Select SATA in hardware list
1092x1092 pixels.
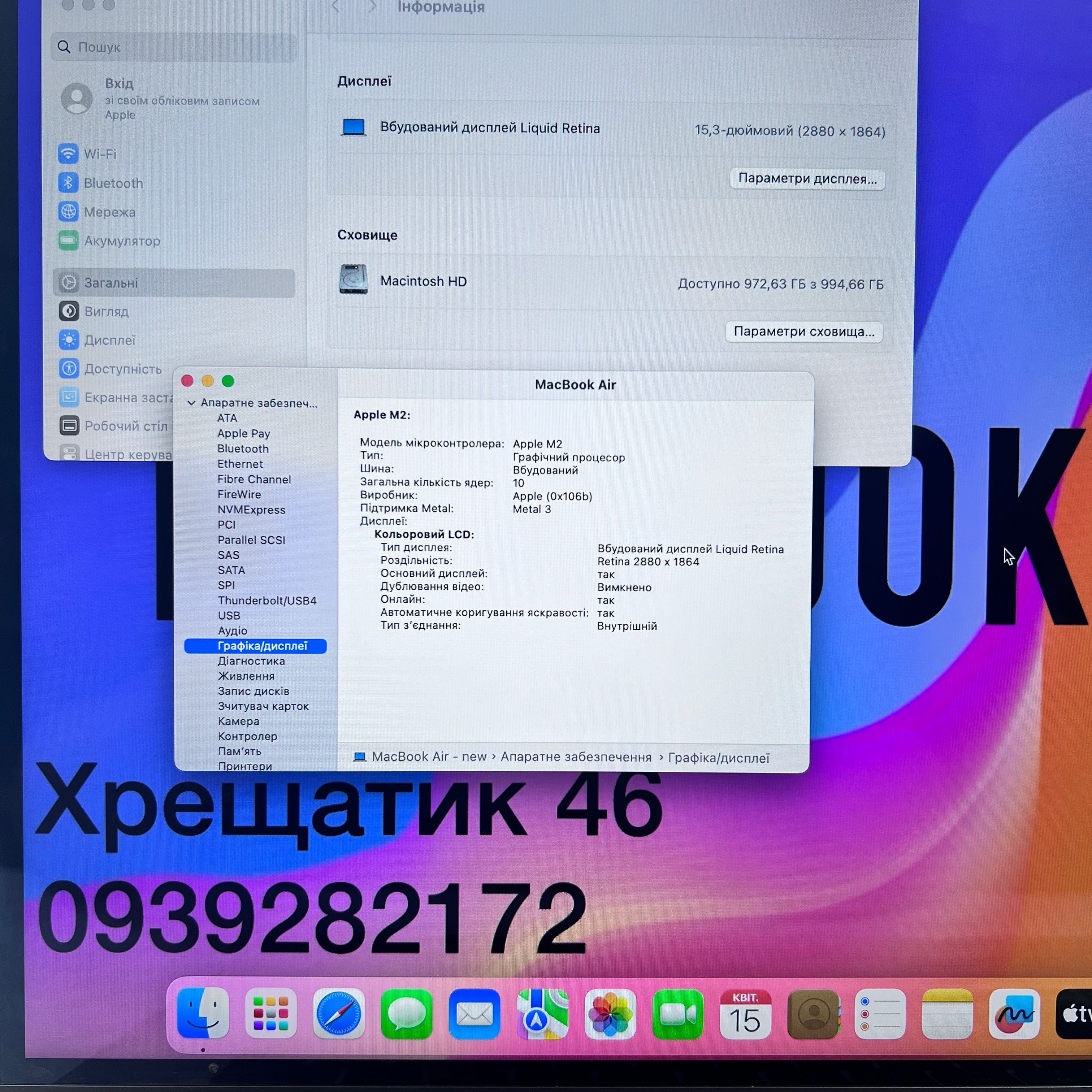coord(231,570)
